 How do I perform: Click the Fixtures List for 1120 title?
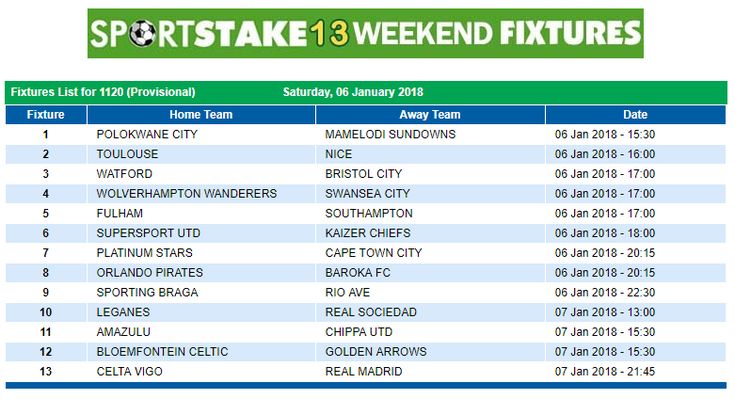103,92
